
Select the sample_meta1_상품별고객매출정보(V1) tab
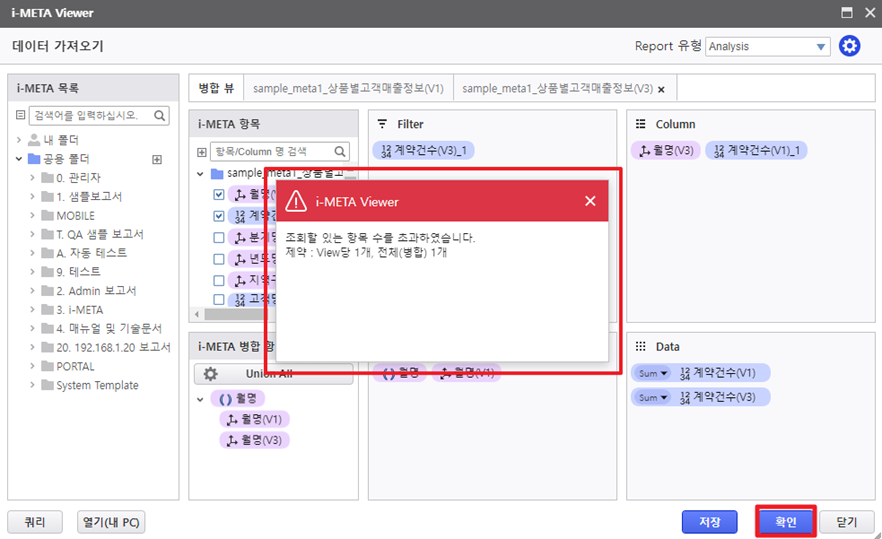(348, 89)
